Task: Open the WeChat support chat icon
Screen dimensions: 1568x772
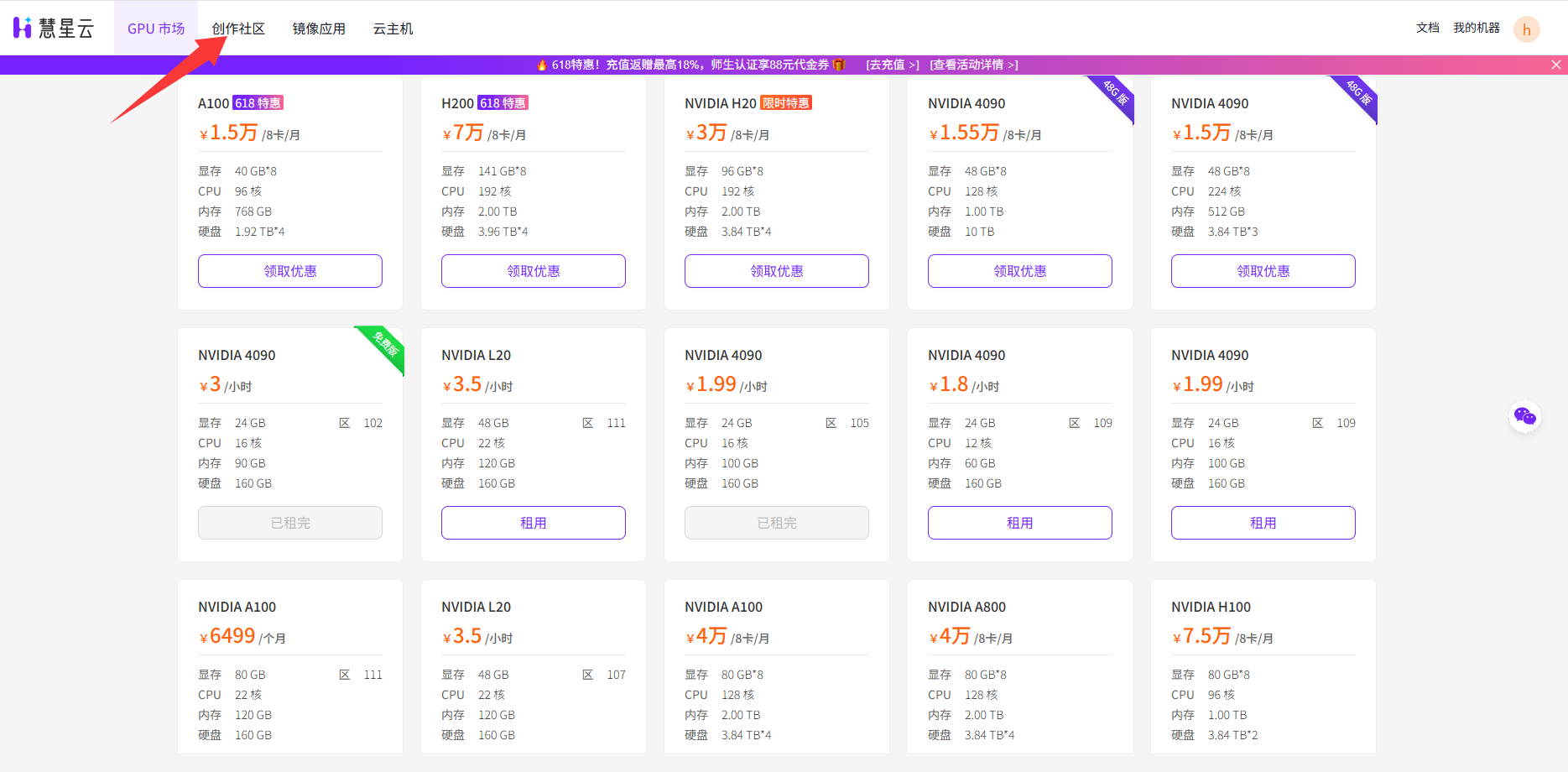Action: click(x=1524, y=416)
